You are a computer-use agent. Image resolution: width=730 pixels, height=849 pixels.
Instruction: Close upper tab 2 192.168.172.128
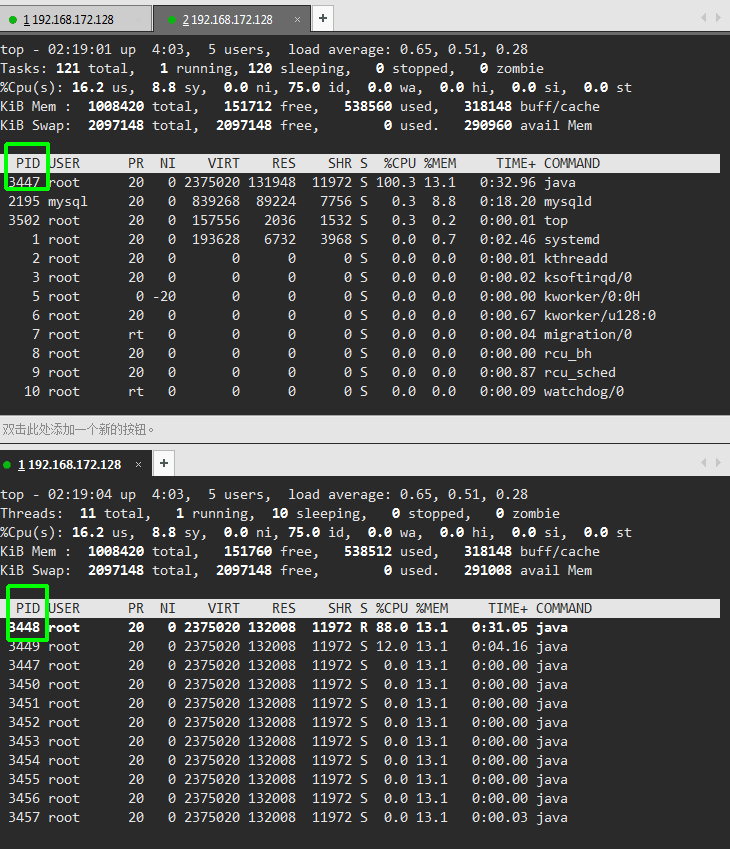(x=297, y=19)
